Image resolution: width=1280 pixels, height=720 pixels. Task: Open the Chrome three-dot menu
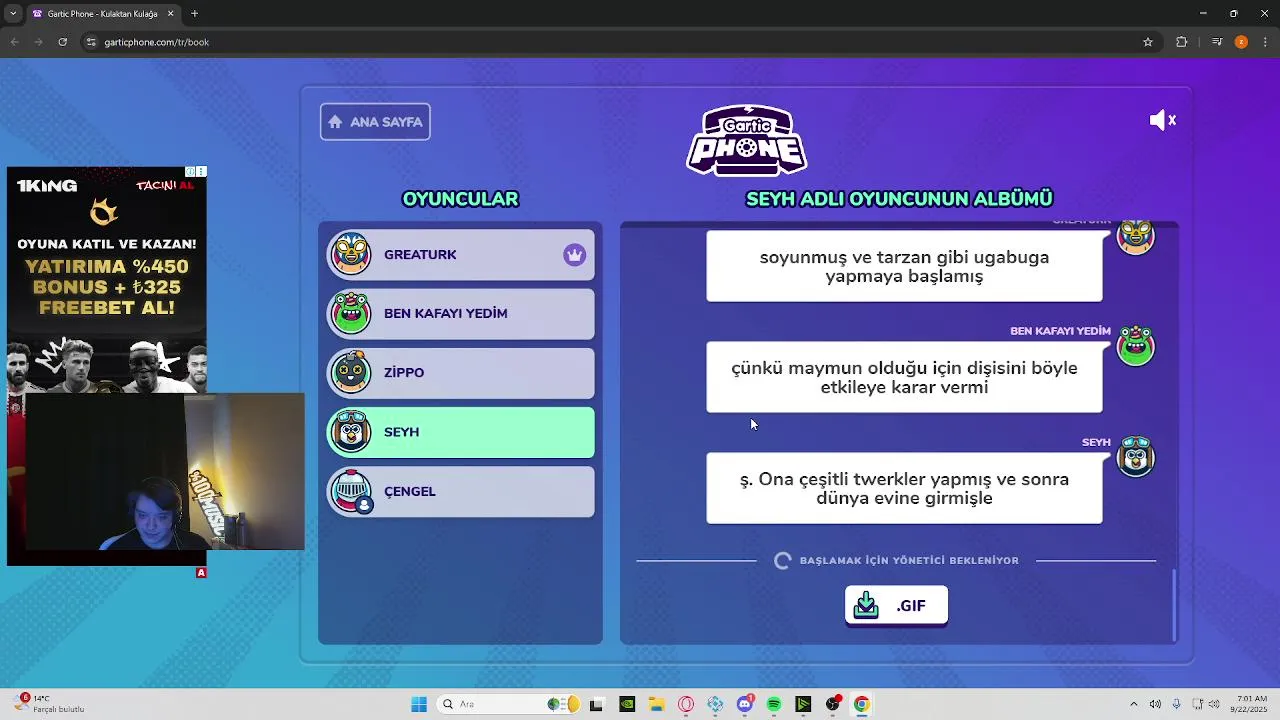coord(1265,42)
